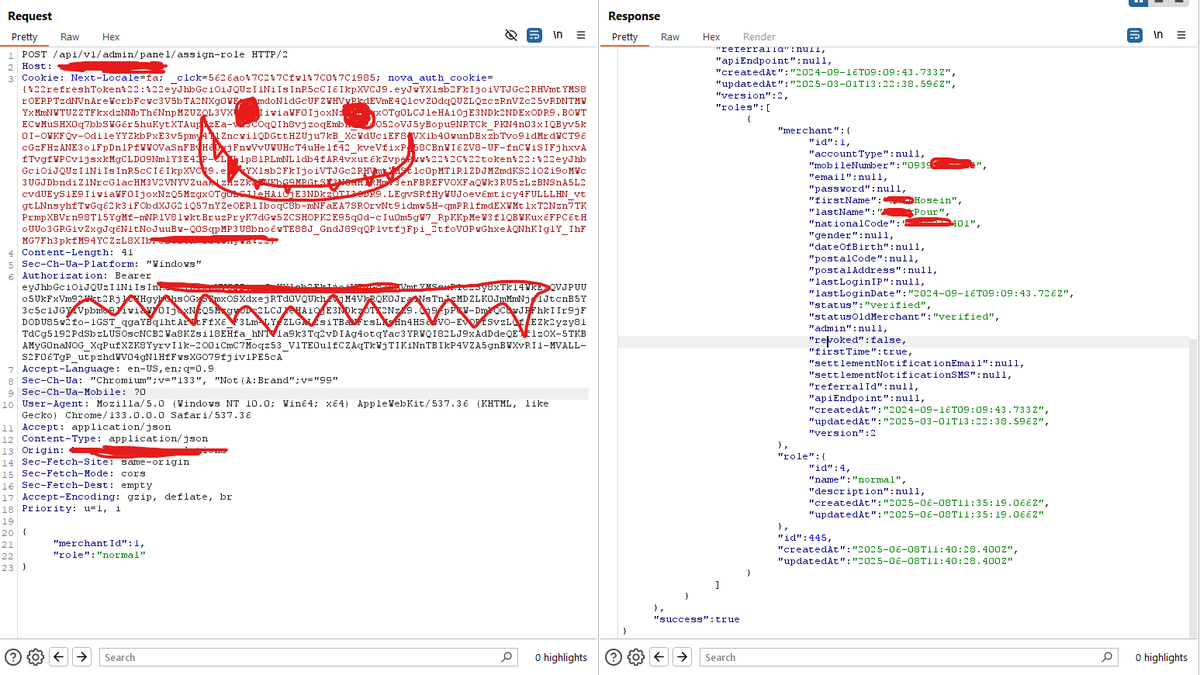Toggle hide non-printable eye icon in Request
Screen dimensions: 1200x675
(x=511, y=36)
